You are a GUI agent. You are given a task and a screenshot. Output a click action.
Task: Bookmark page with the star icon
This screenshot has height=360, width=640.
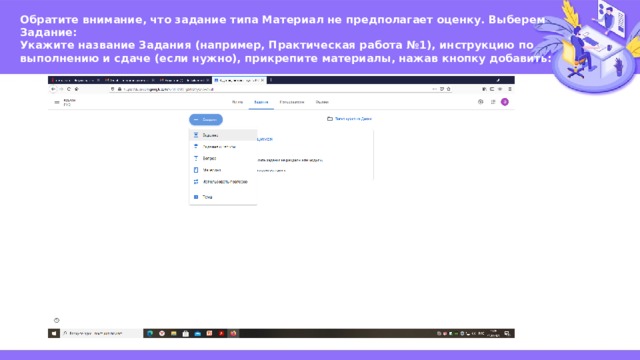coord(449,89)
